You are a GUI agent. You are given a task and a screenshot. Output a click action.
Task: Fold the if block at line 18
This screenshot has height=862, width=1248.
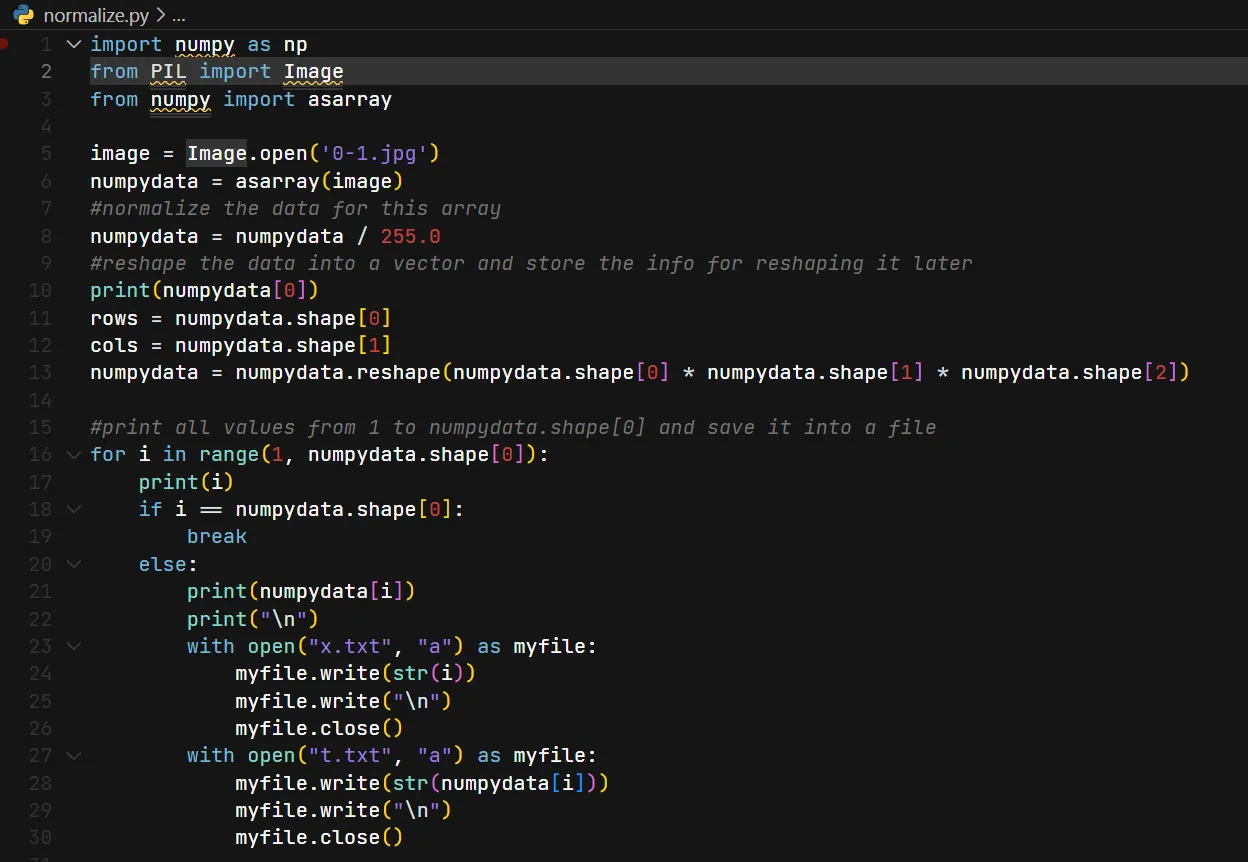click(73, 509)
